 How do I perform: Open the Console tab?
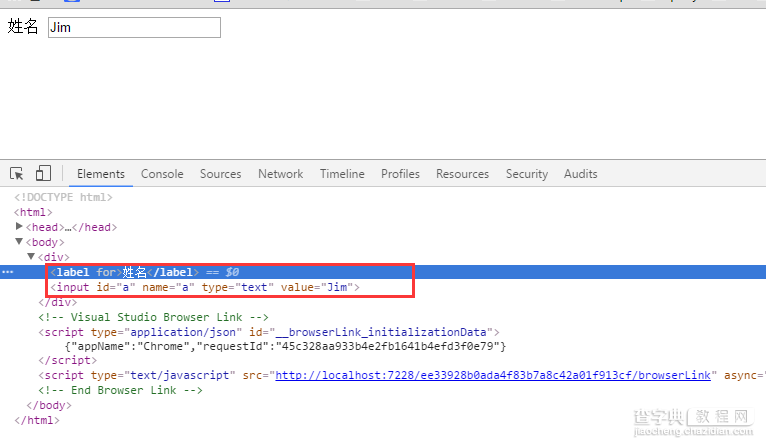[x=162, y=174]
